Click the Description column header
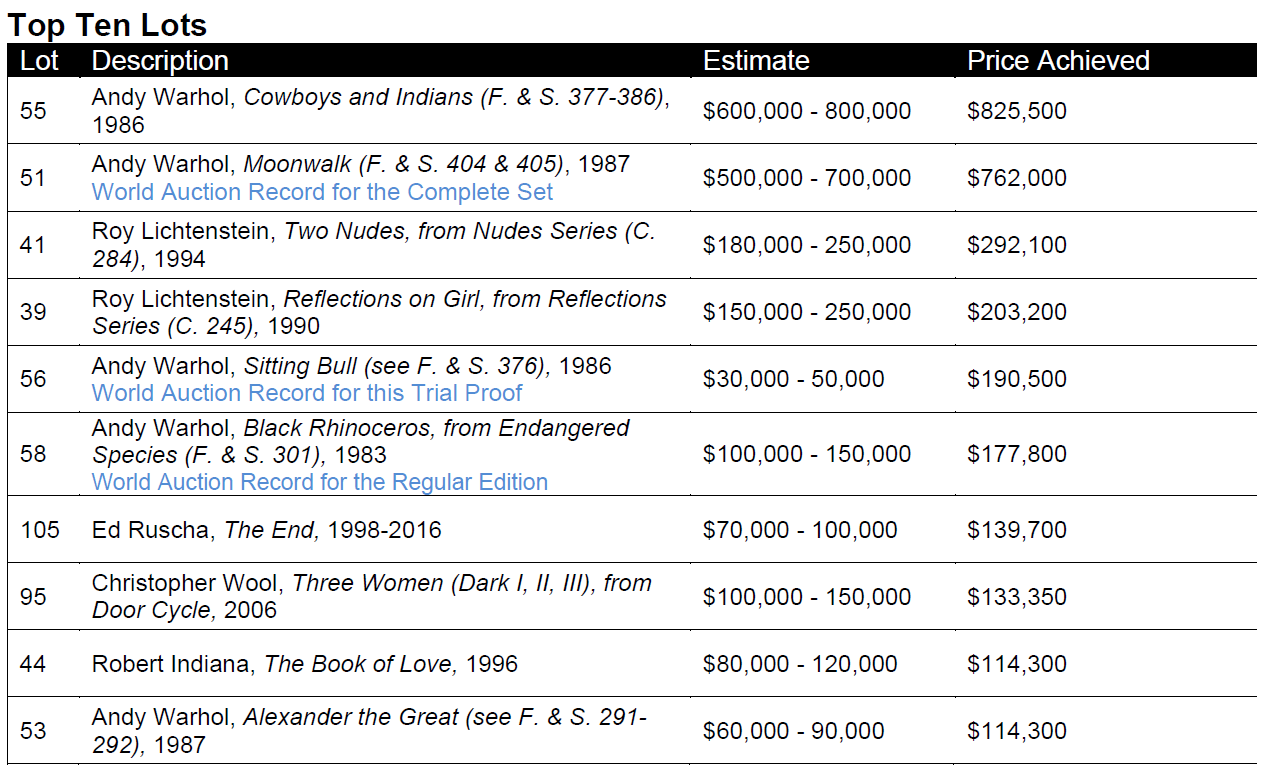This screenshot has height=766, width=1261. click(160, 61)
